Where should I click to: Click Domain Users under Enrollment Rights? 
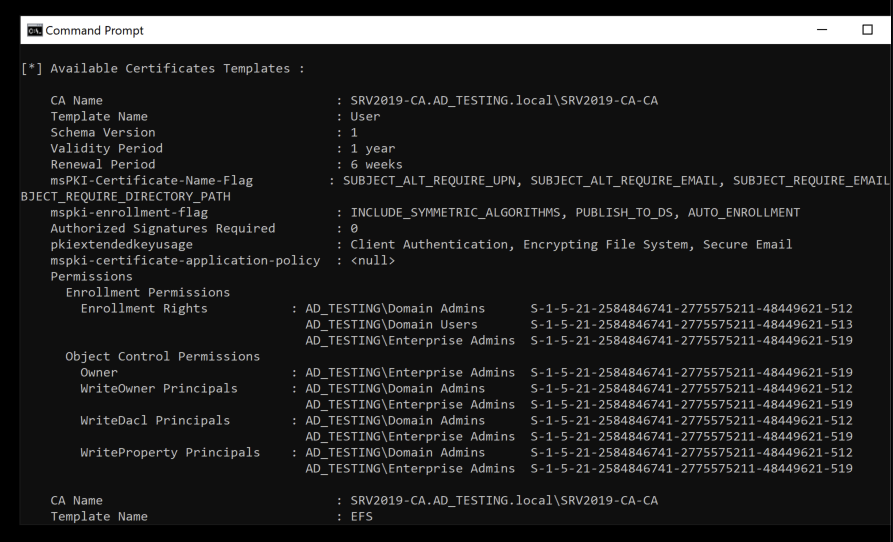[x=391, y=325]
